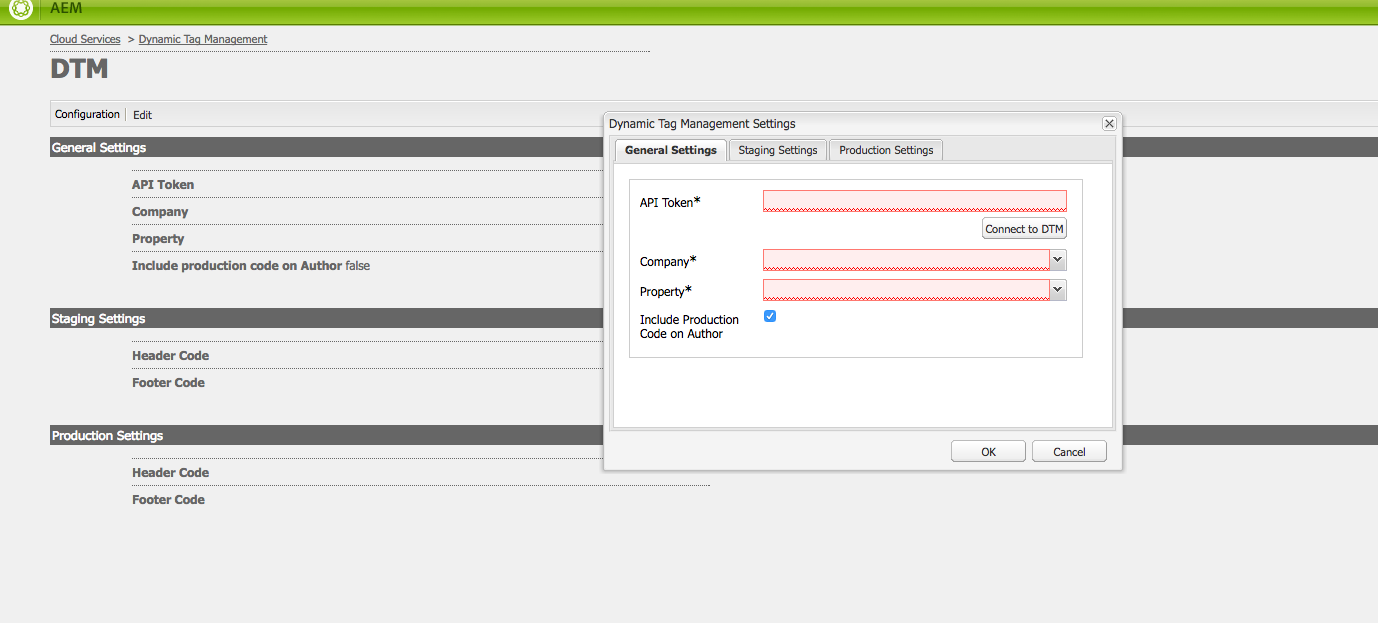Go to Cloud Services breadcrumb link

pos(85,39)
